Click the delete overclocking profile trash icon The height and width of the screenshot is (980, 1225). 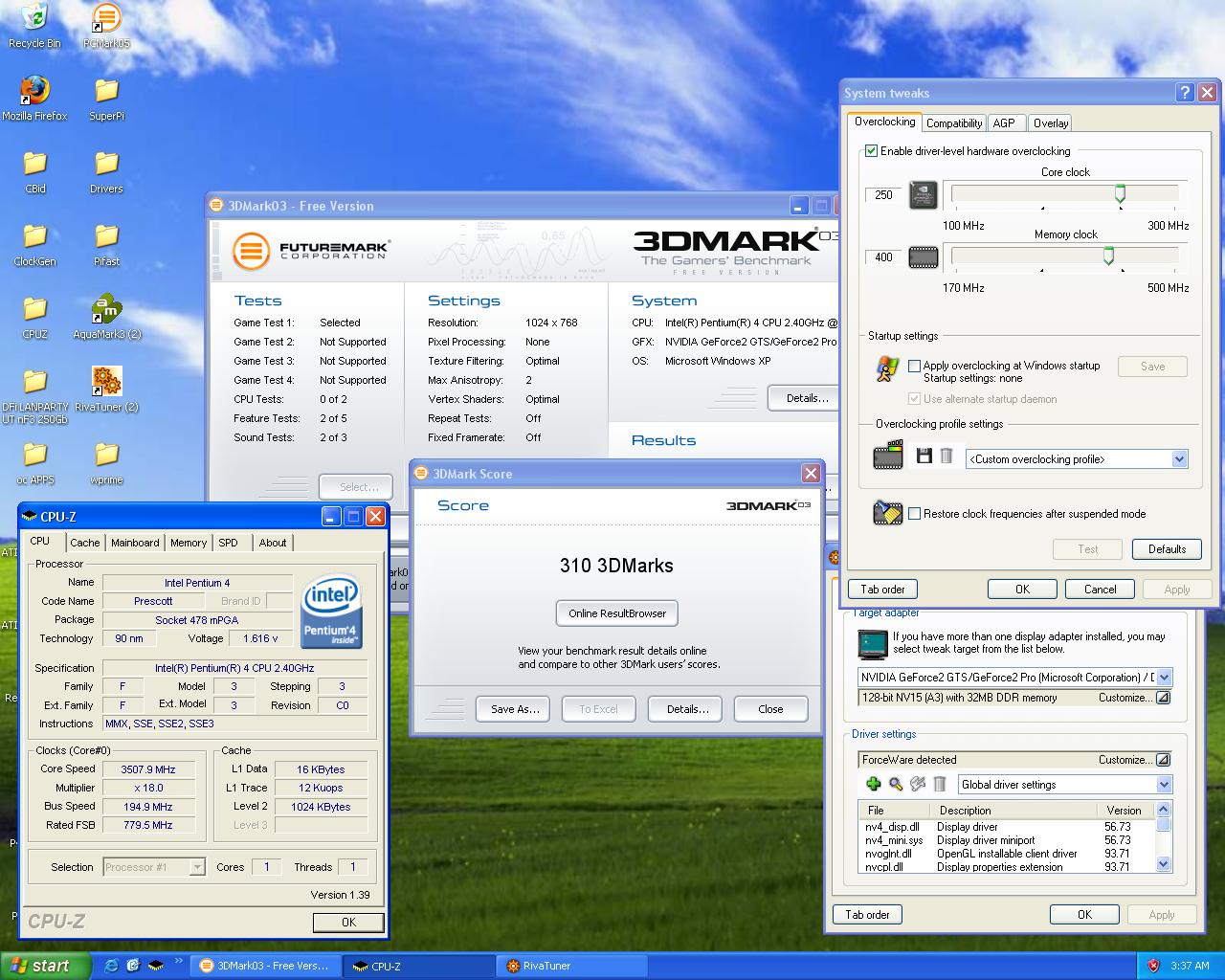click(946, 457)
